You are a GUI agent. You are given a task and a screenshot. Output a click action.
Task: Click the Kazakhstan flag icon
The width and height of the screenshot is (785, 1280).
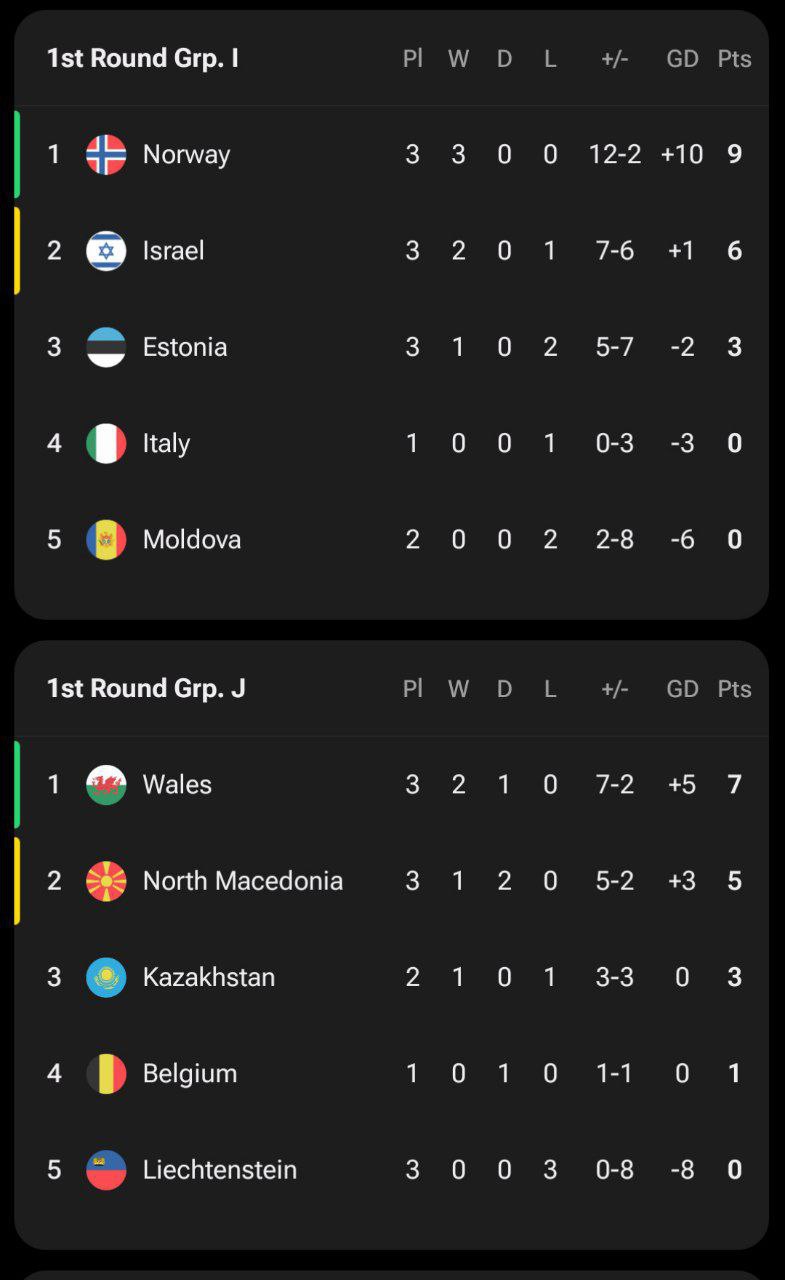pos(106,977)
